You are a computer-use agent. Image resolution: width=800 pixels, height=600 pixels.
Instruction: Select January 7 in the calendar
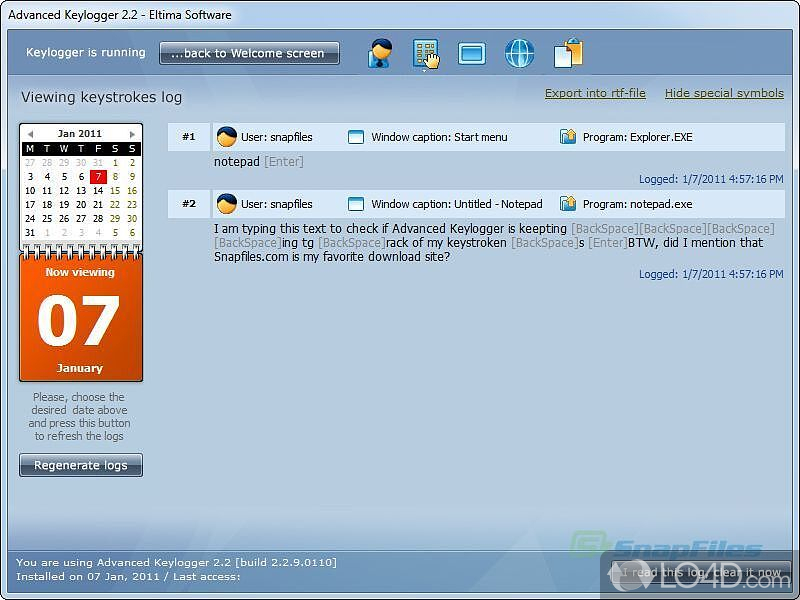pyautogui.click(x=98, y=177)
